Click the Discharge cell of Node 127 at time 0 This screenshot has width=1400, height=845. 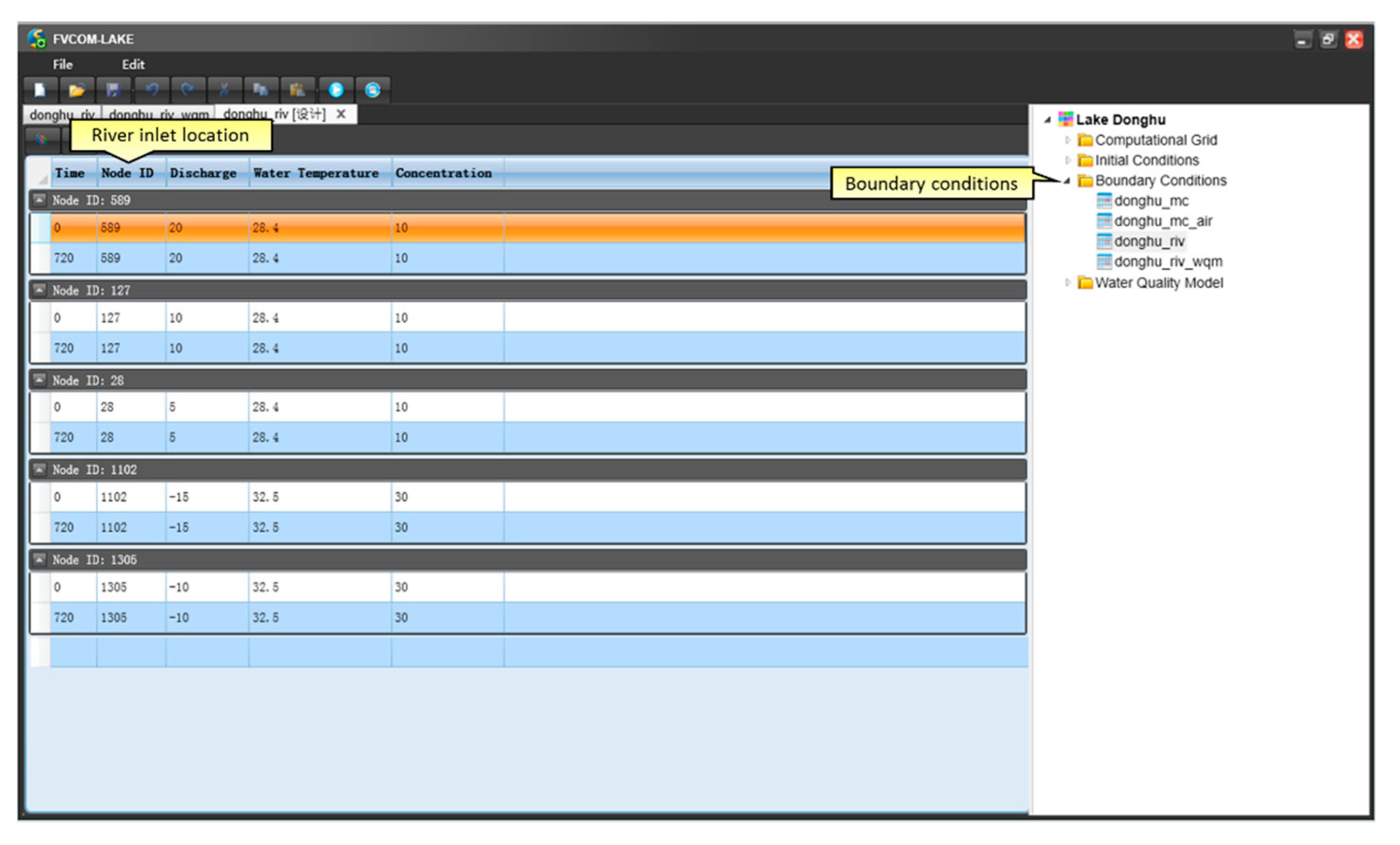click(206, 317)
